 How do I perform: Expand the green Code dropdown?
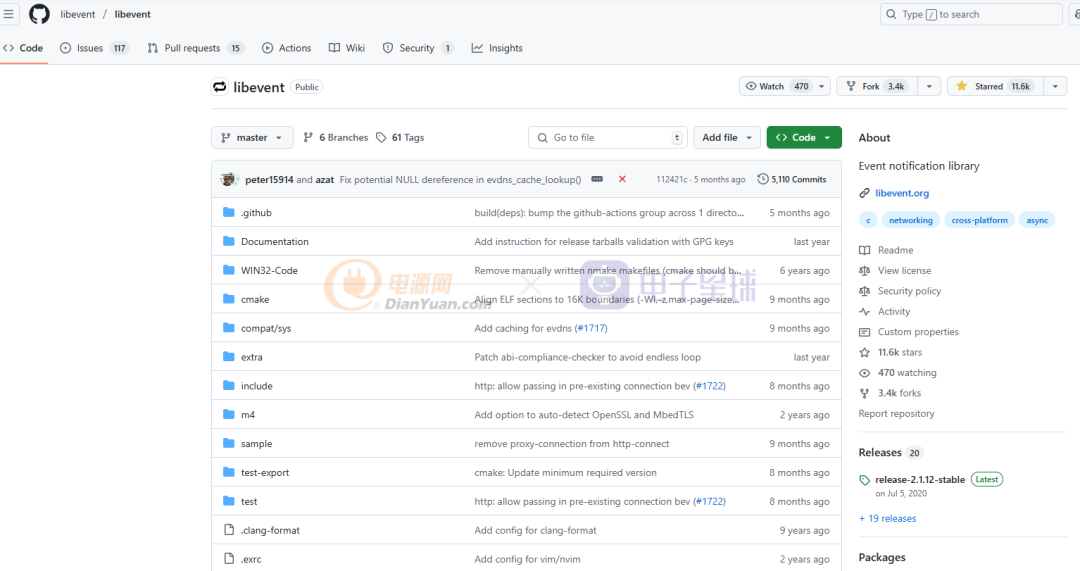tap(803, 138)
